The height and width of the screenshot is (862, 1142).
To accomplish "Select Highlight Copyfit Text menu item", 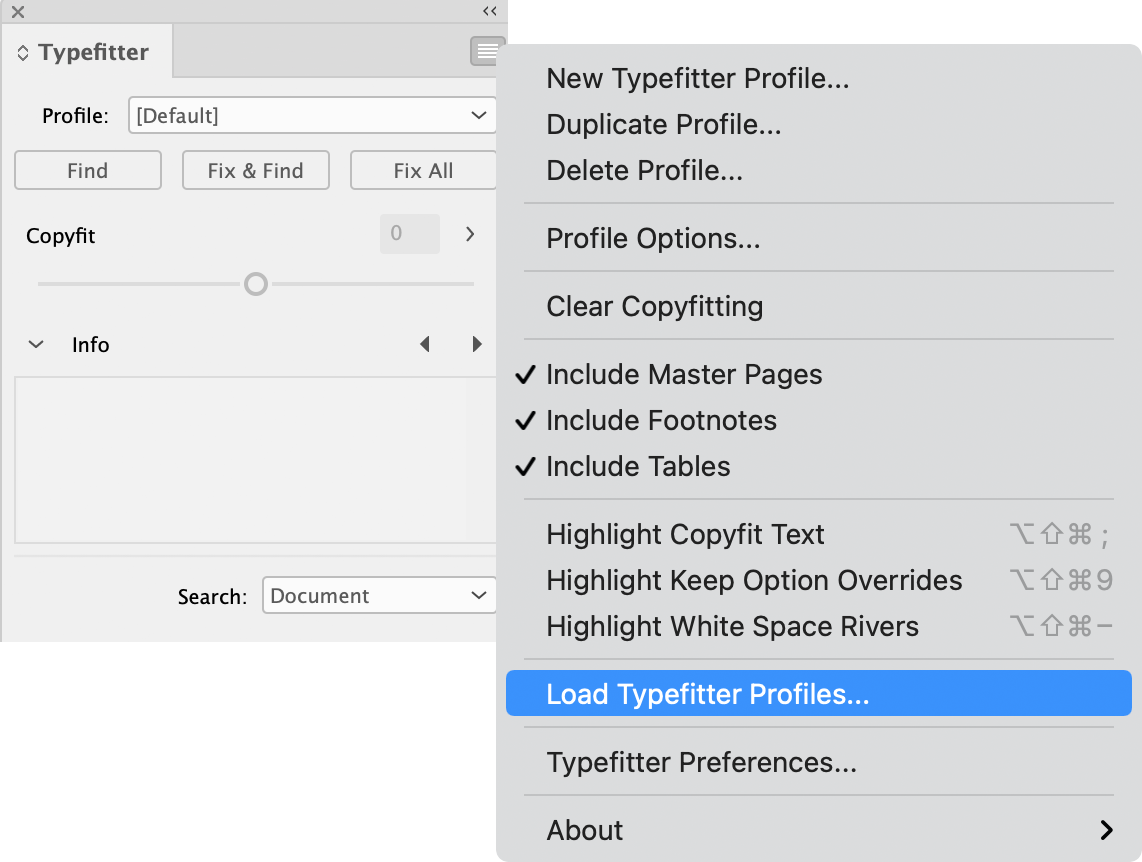I will click(x=819, y=534).
